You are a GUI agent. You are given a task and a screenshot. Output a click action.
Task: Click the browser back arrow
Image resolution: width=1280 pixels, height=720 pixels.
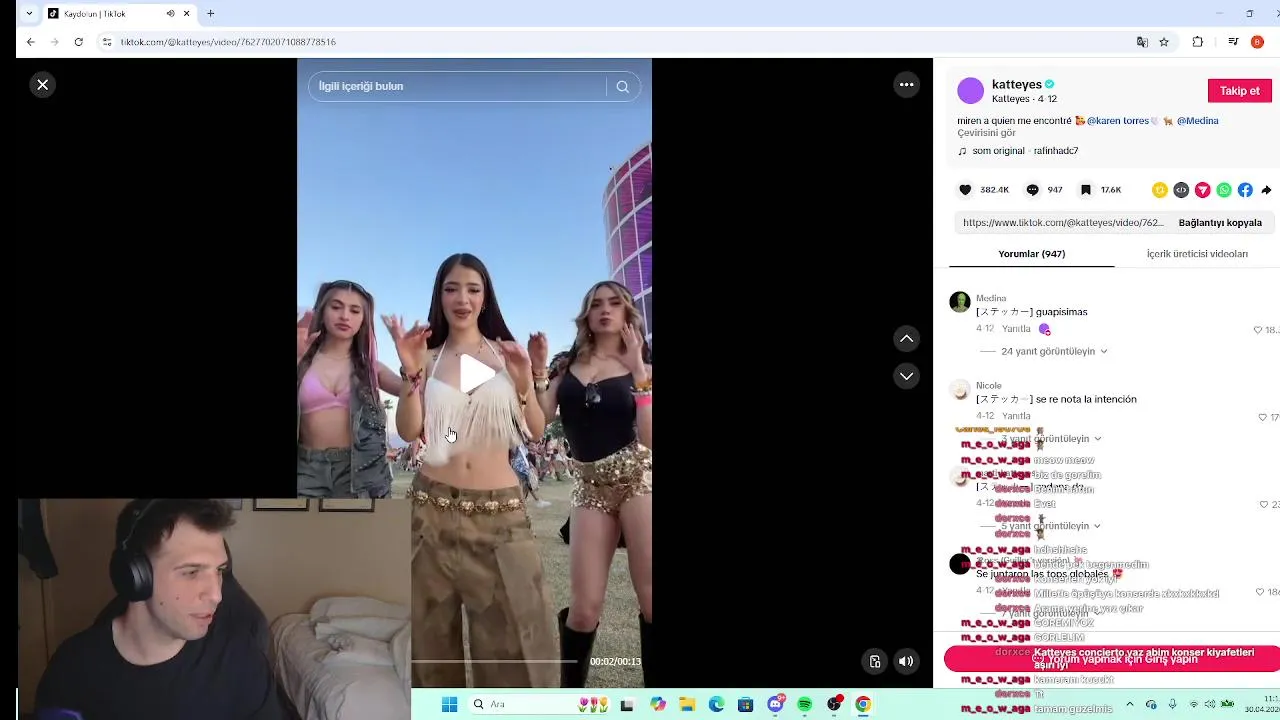tap(31, 42)
